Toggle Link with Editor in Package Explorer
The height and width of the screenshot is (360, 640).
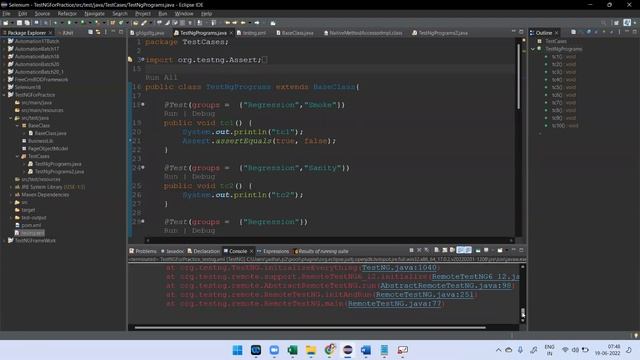click(98, 32)
